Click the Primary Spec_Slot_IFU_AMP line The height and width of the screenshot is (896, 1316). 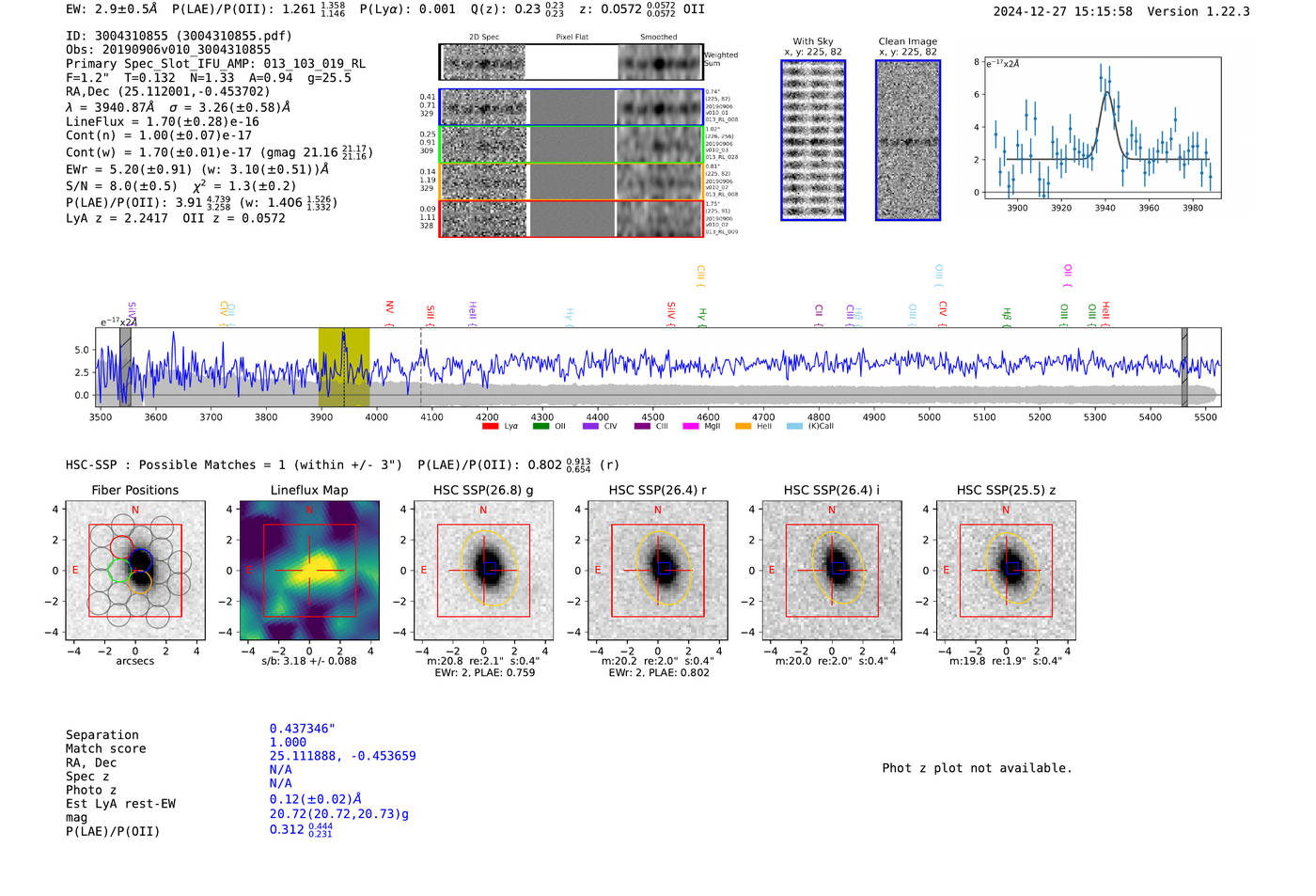216,64
